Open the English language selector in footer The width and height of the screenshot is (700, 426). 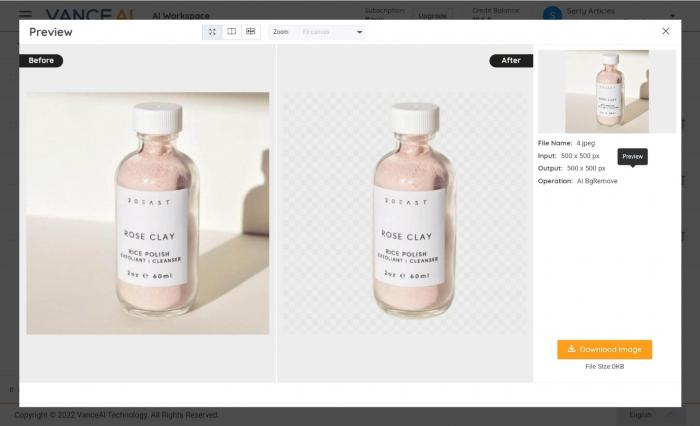tap(651, 415)
